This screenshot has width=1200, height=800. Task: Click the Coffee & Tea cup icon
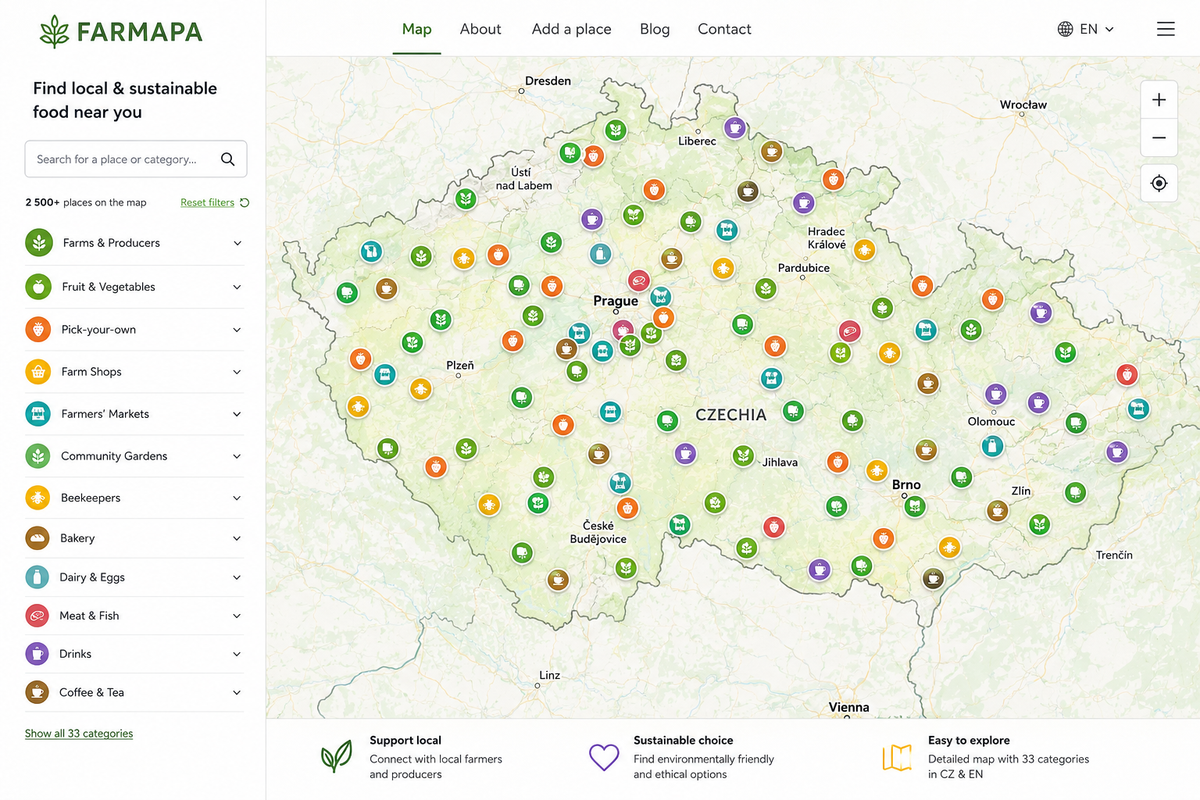[37, 692]
